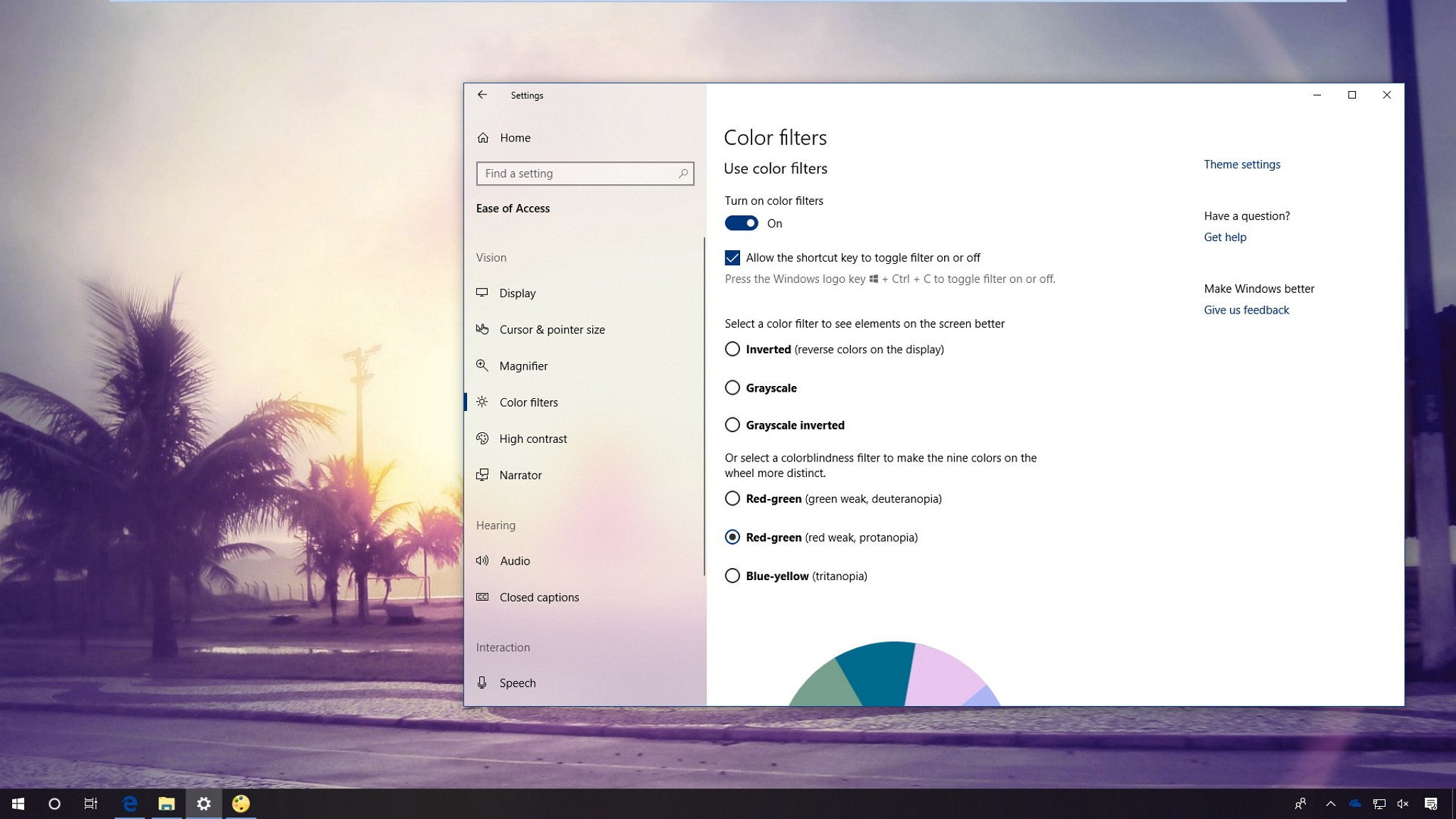Open Closed captions settings

click(540, 597)
